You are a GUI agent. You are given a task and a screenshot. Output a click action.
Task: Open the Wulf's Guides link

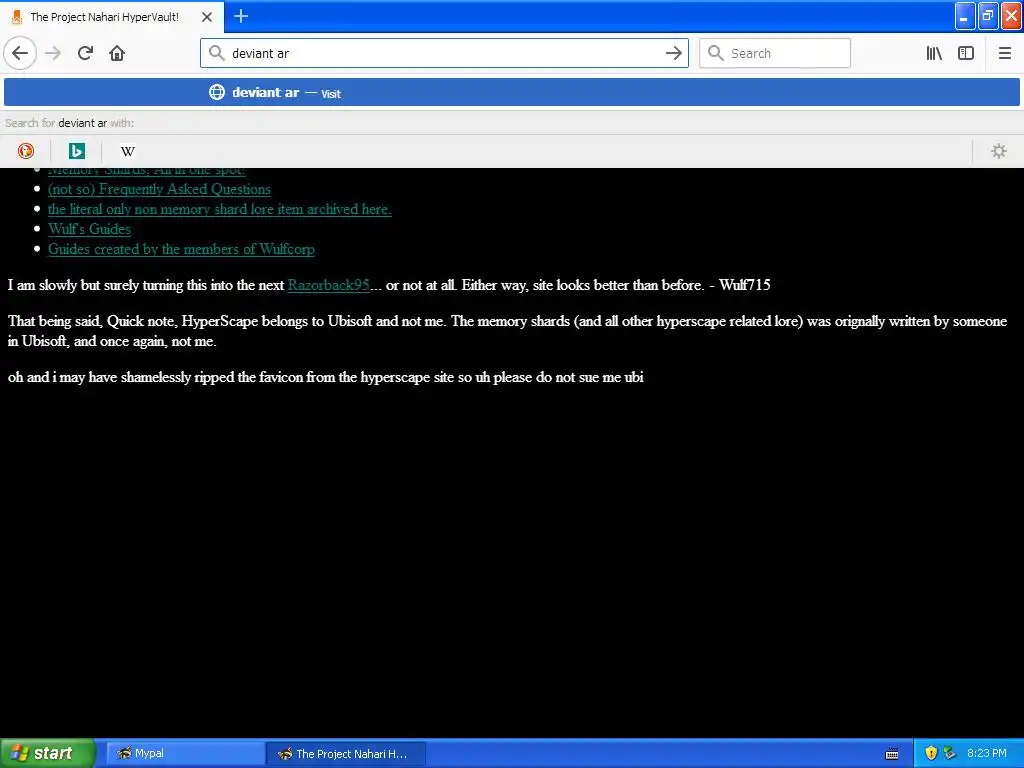(x=89, y=229)
